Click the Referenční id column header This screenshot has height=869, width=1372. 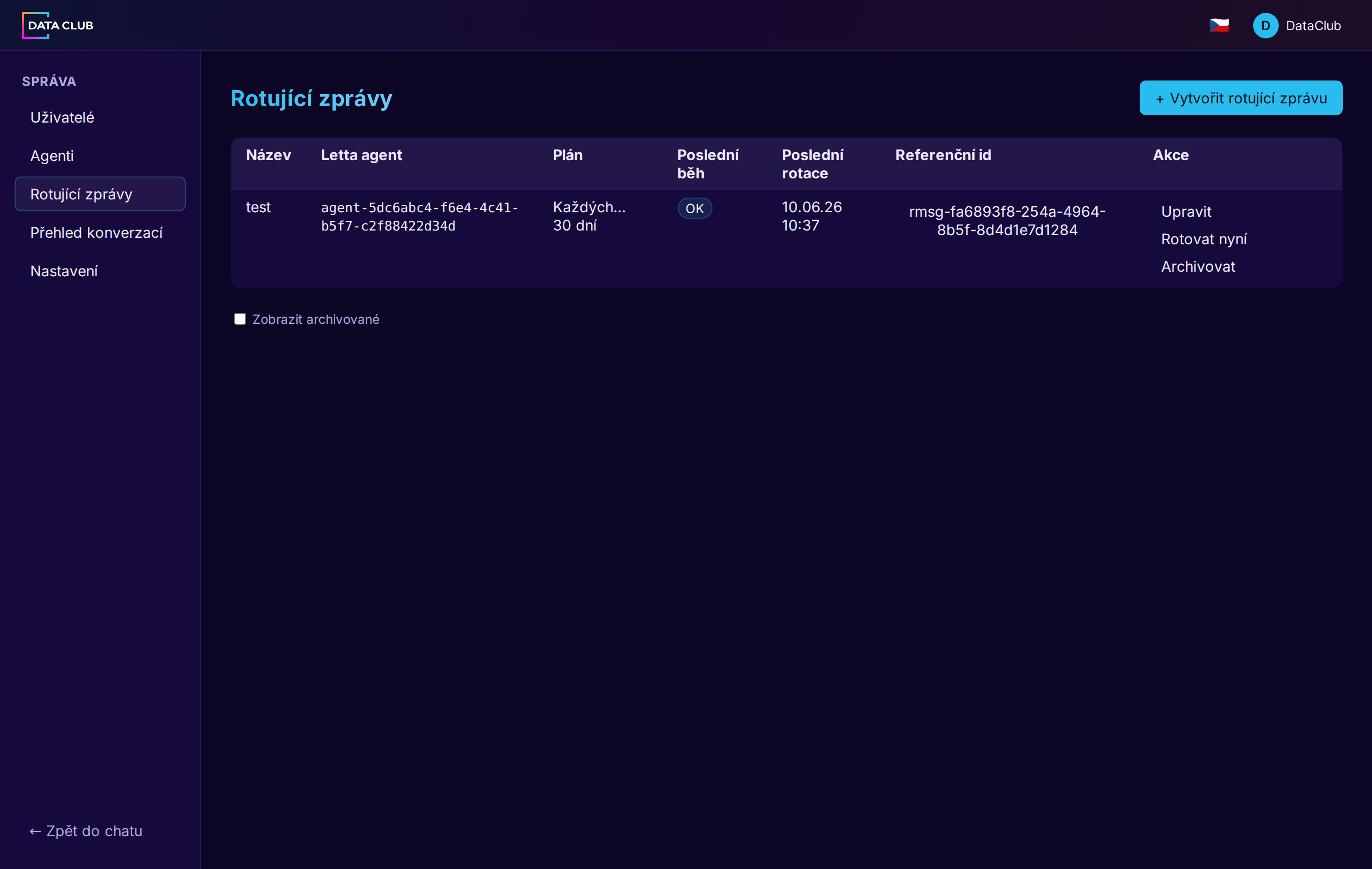[943, 155]
